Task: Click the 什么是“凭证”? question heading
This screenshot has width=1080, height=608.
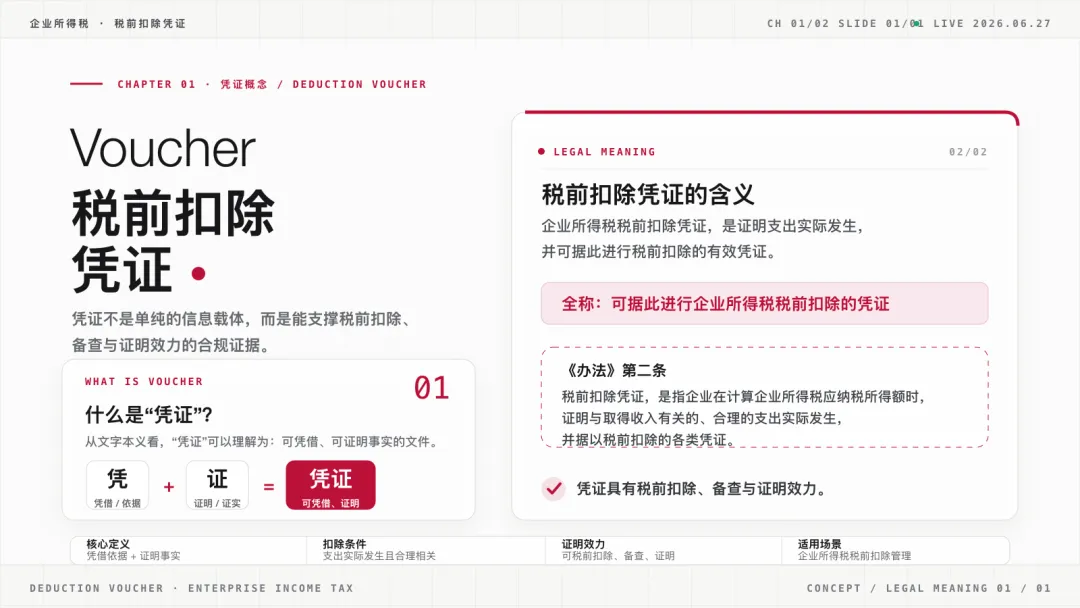Action: [149, 415]
